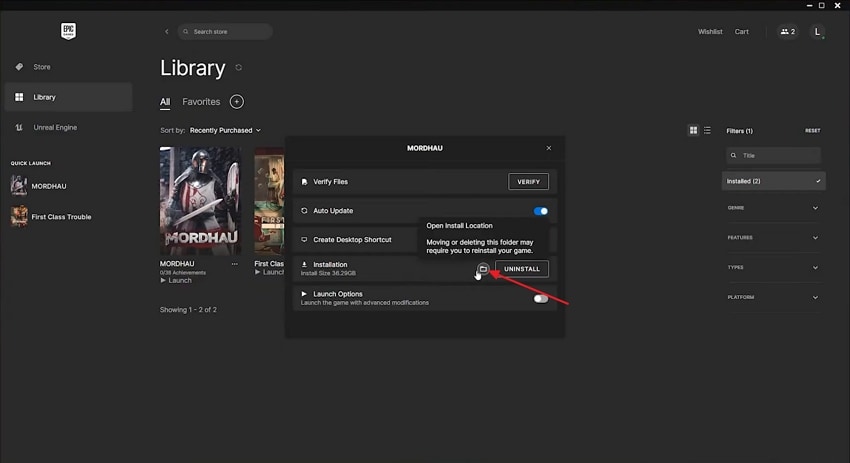Click the First Class Trouble cover thumbnail
This screenshot has width=850, height=463.
pos(269,201)
